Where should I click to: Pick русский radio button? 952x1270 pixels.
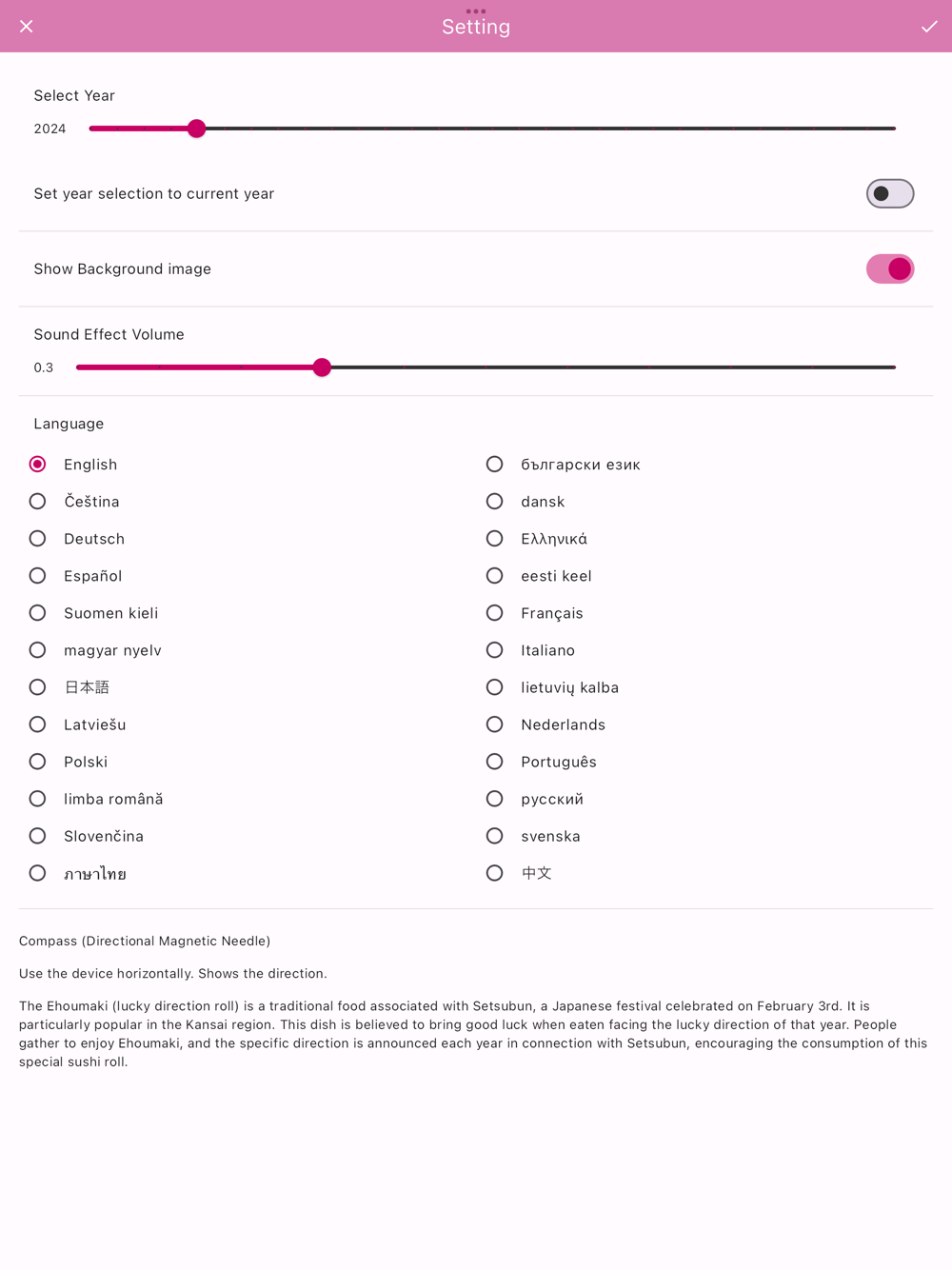[x=495, y=799]
